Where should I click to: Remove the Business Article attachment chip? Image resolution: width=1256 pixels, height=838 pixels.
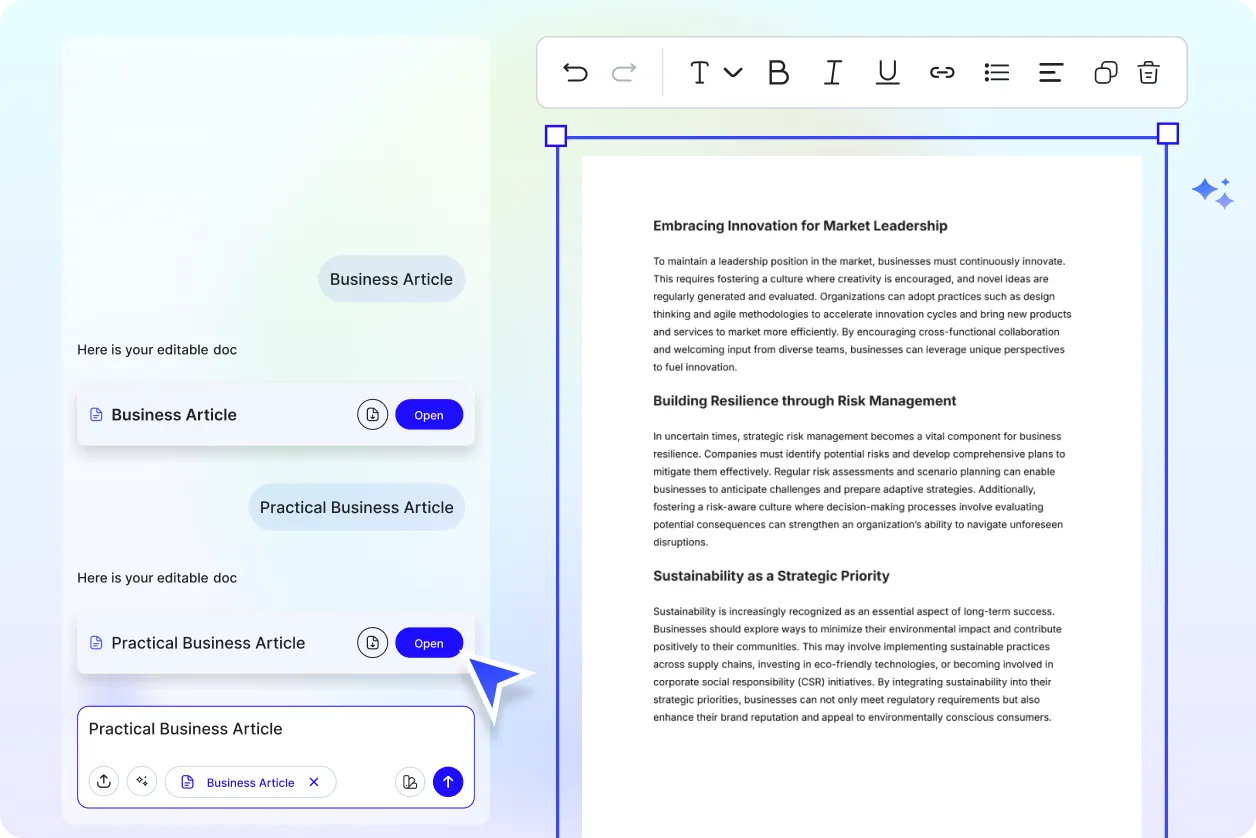point(314,782)
